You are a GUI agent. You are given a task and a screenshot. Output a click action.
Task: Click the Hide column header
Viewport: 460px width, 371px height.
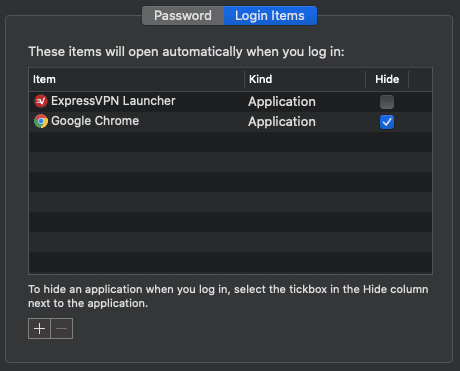pos(387,79)
